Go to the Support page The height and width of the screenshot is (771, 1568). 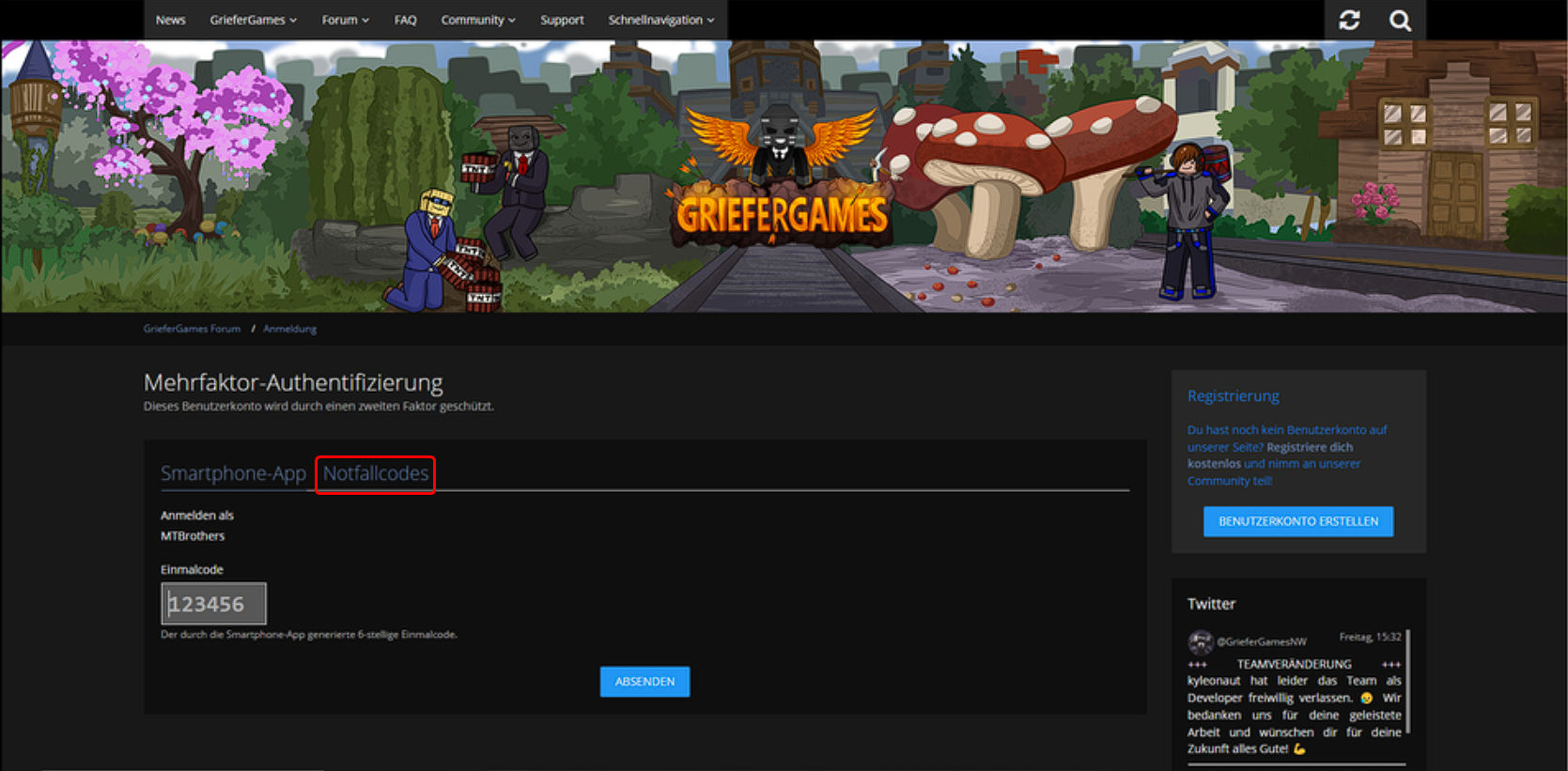[x=562, y=20]
